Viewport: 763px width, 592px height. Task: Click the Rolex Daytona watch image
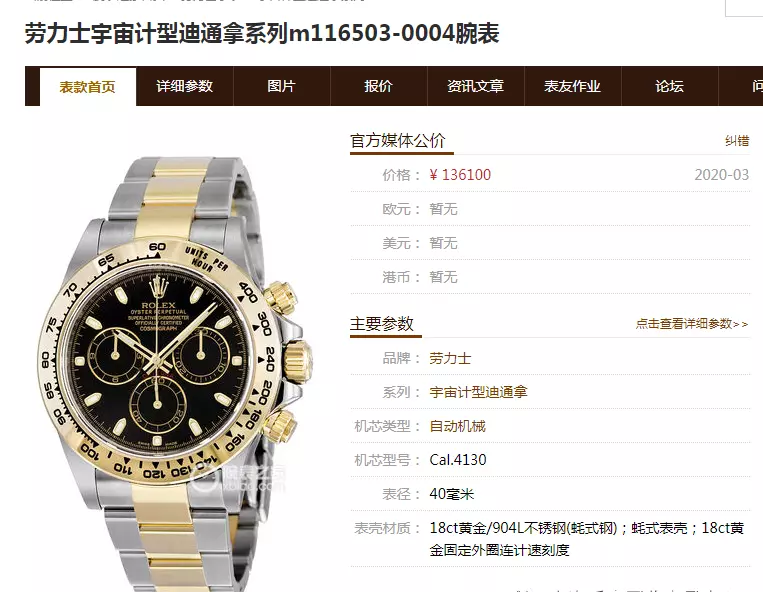click(173, 372)
